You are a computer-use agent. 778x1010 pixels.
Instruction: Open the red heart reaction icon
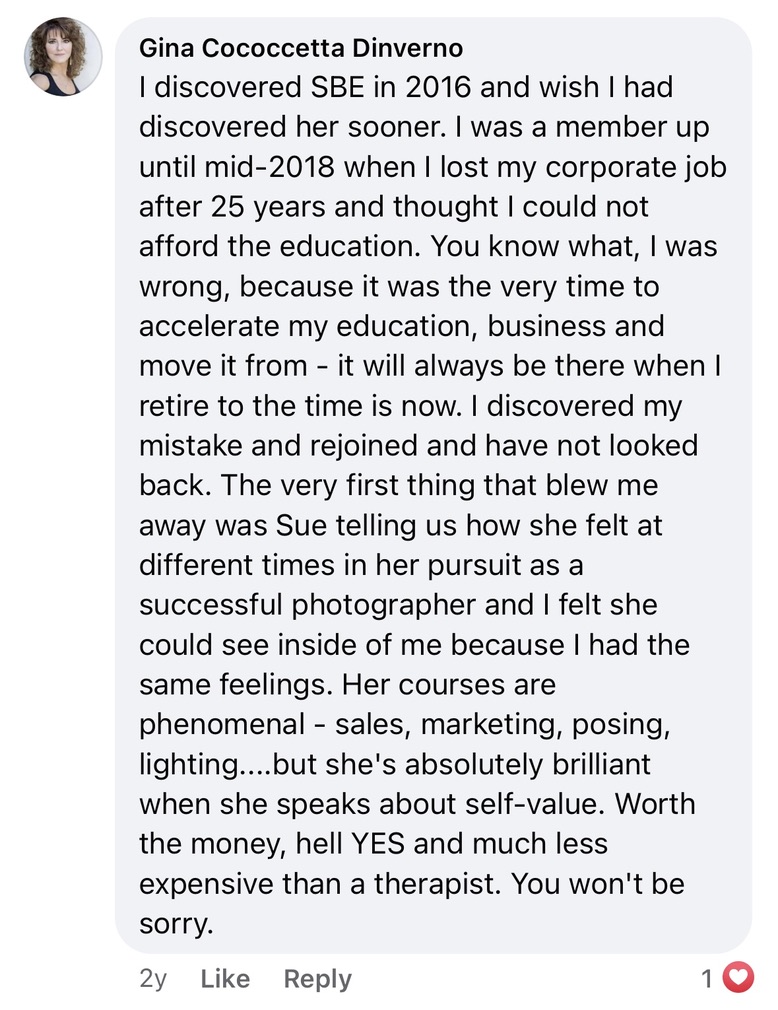[737, 977]
